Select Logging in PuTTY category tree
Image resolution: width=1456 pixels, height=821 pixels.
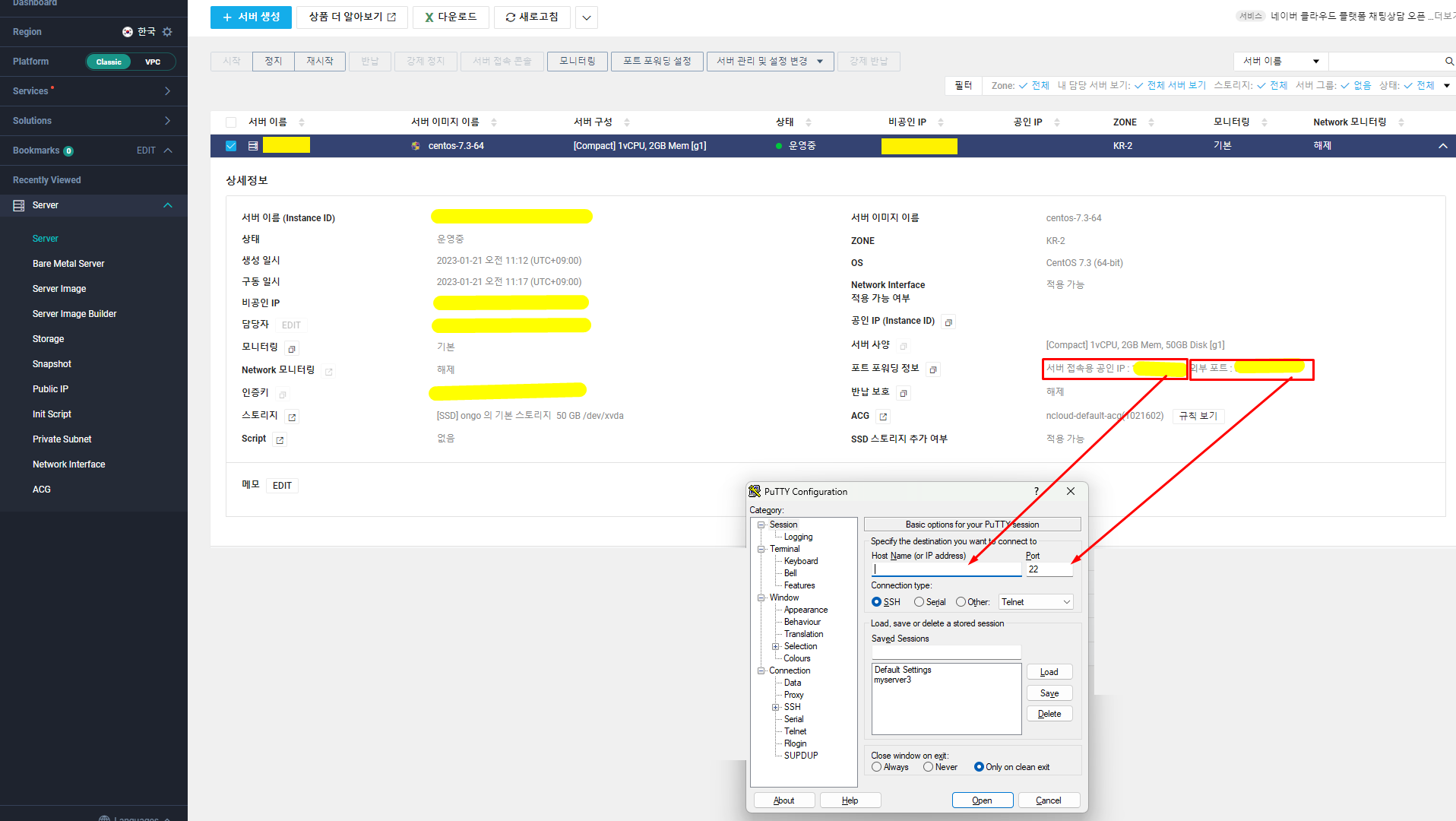coord(798,537)
